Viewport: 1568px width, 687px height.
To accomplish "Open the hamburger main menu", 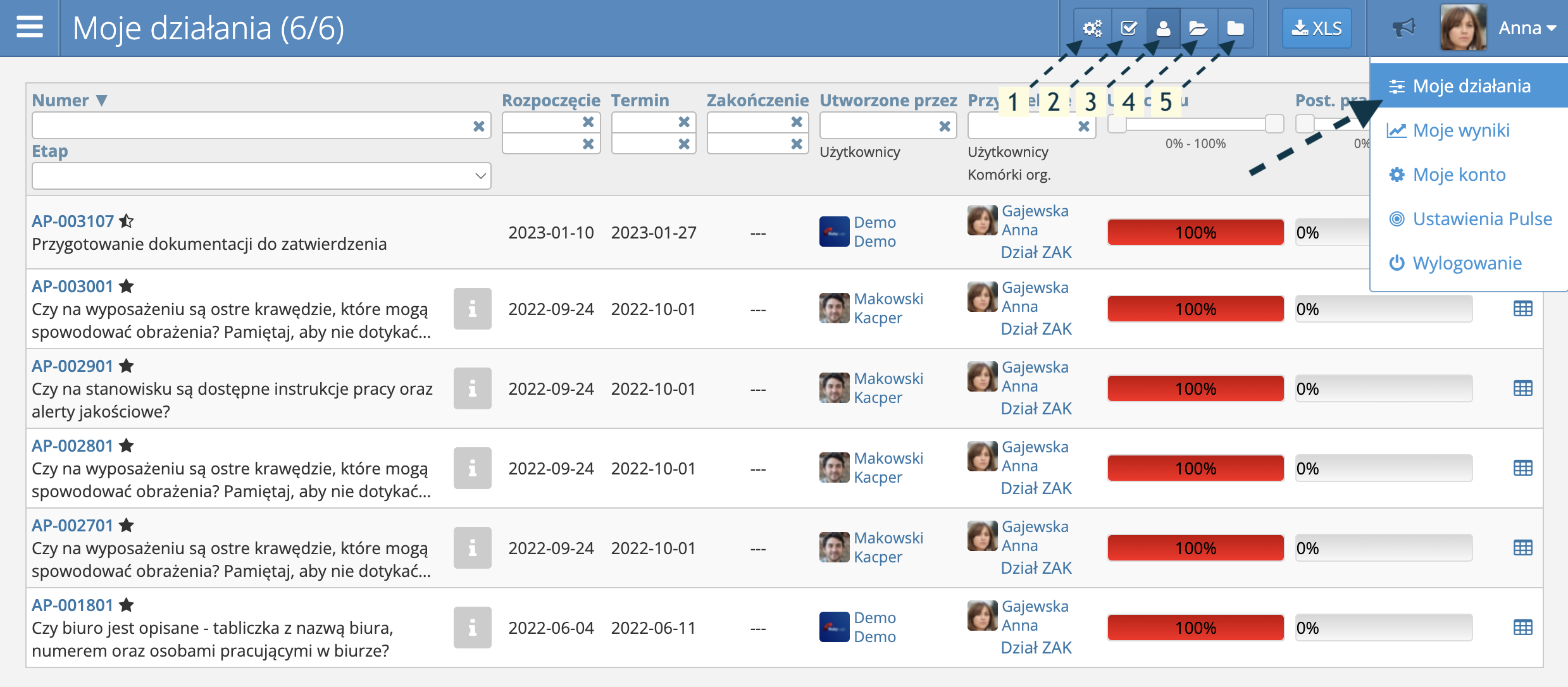I will (x=29, y=27).
